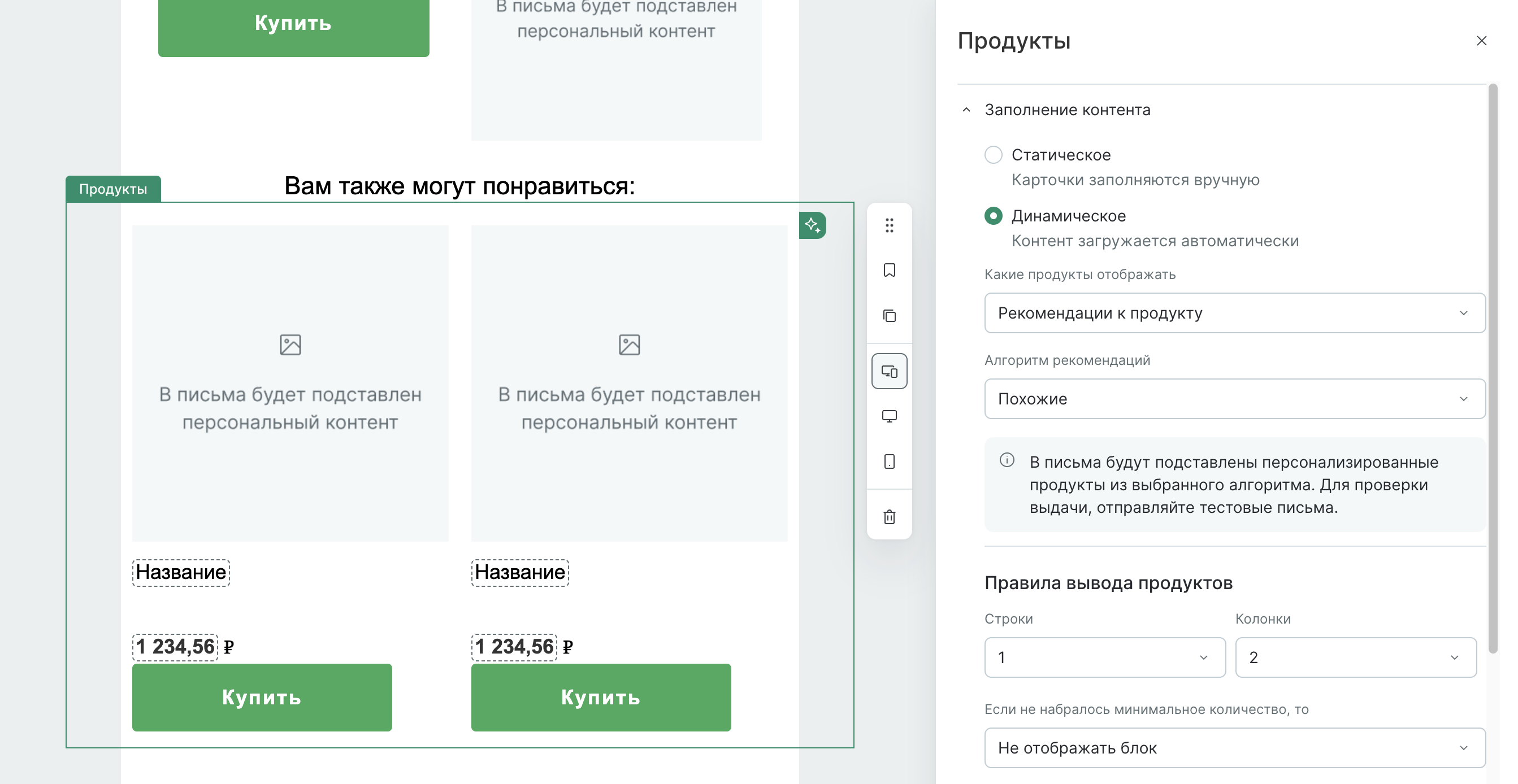Click the settings panel vertical scrollbar
Screen dimensions: 1518x784
click(1493, 368)
